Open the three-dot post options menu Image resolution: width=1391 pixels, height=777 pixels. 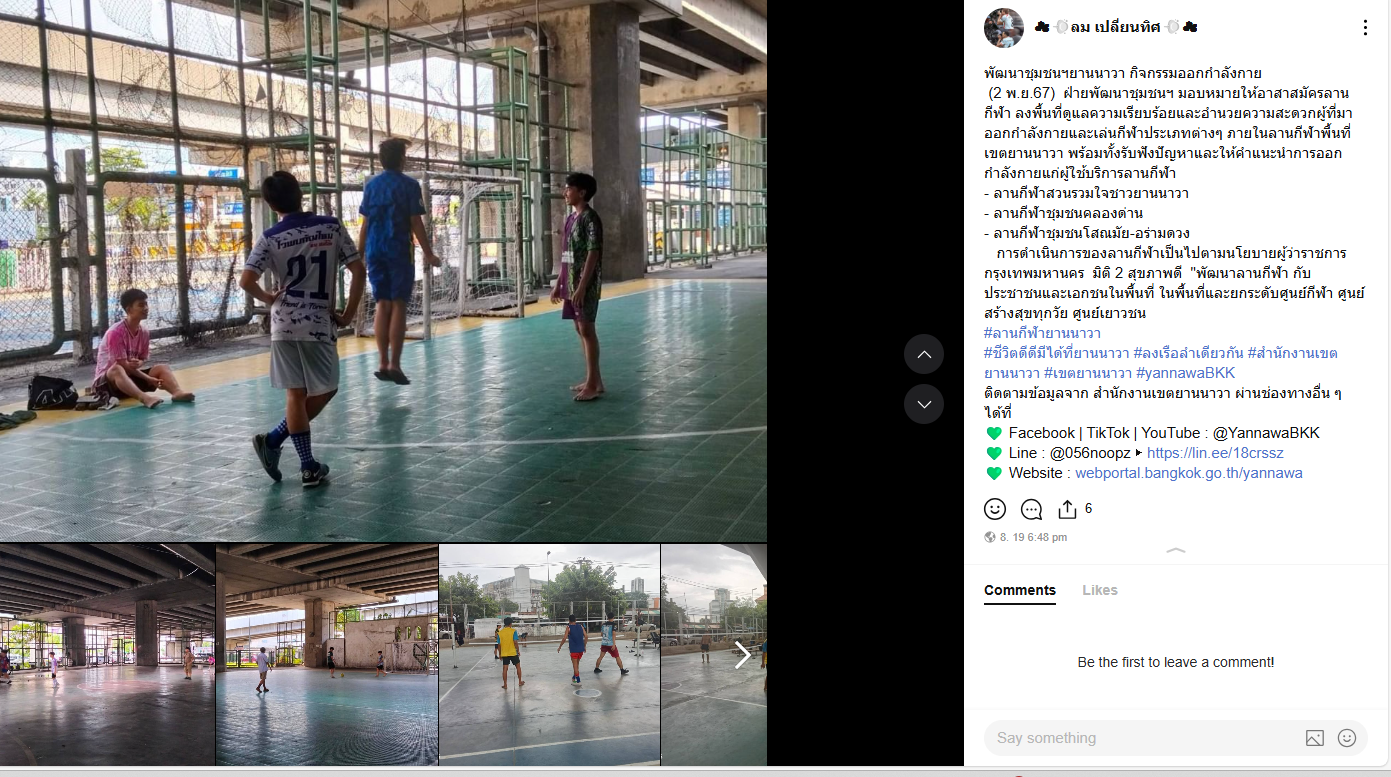[1365, 28]
